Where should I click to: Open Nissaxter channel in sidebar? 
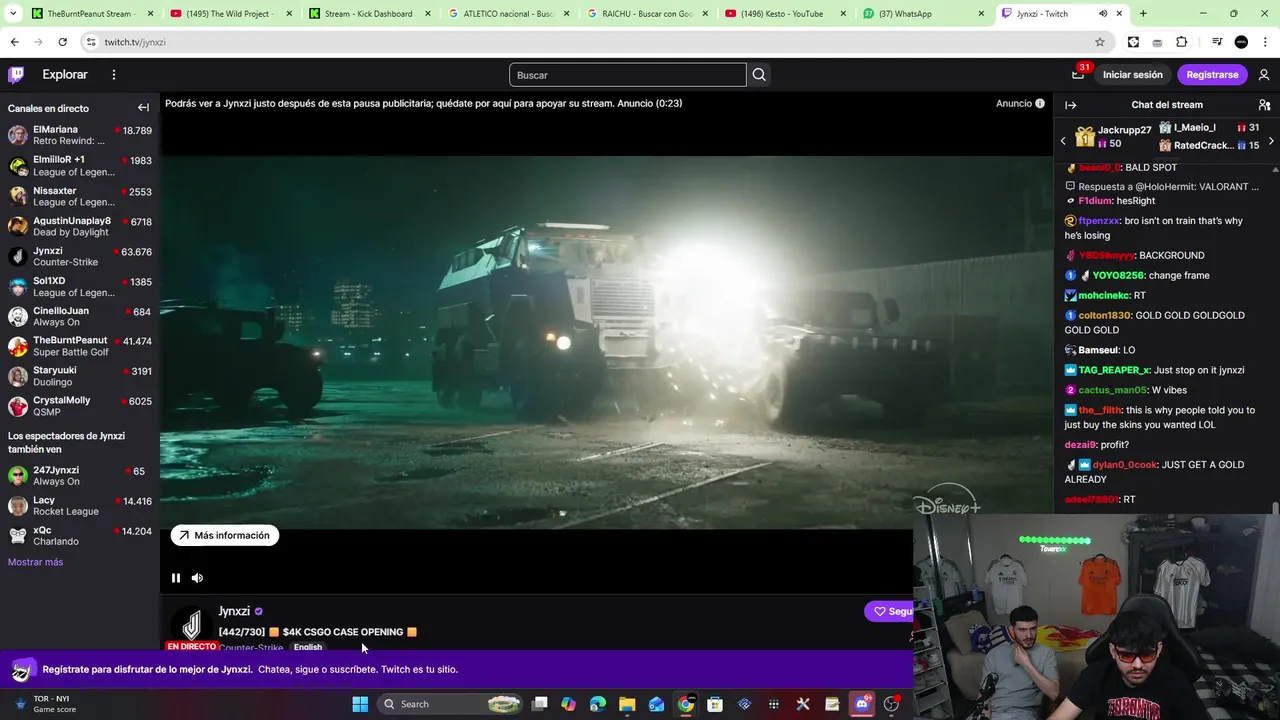point(80,196)
